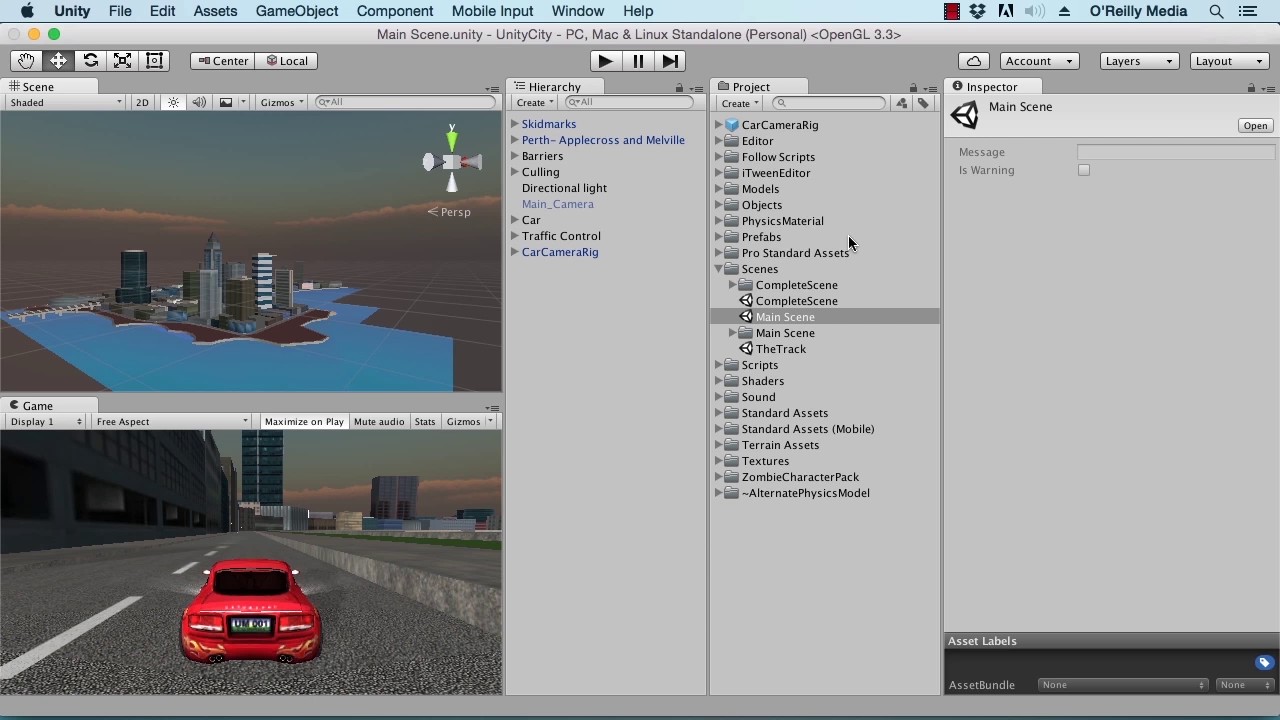This screenshot has width=1280, height=720.
Task: Expand the Scripts folder
Action: [719, 365]
